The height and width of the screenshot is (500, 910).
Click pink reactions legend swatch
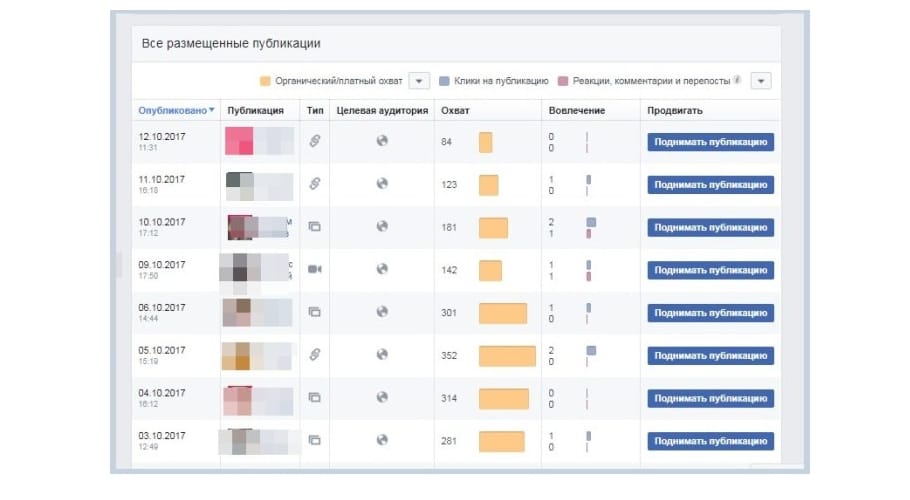click(x=562, y=81)
